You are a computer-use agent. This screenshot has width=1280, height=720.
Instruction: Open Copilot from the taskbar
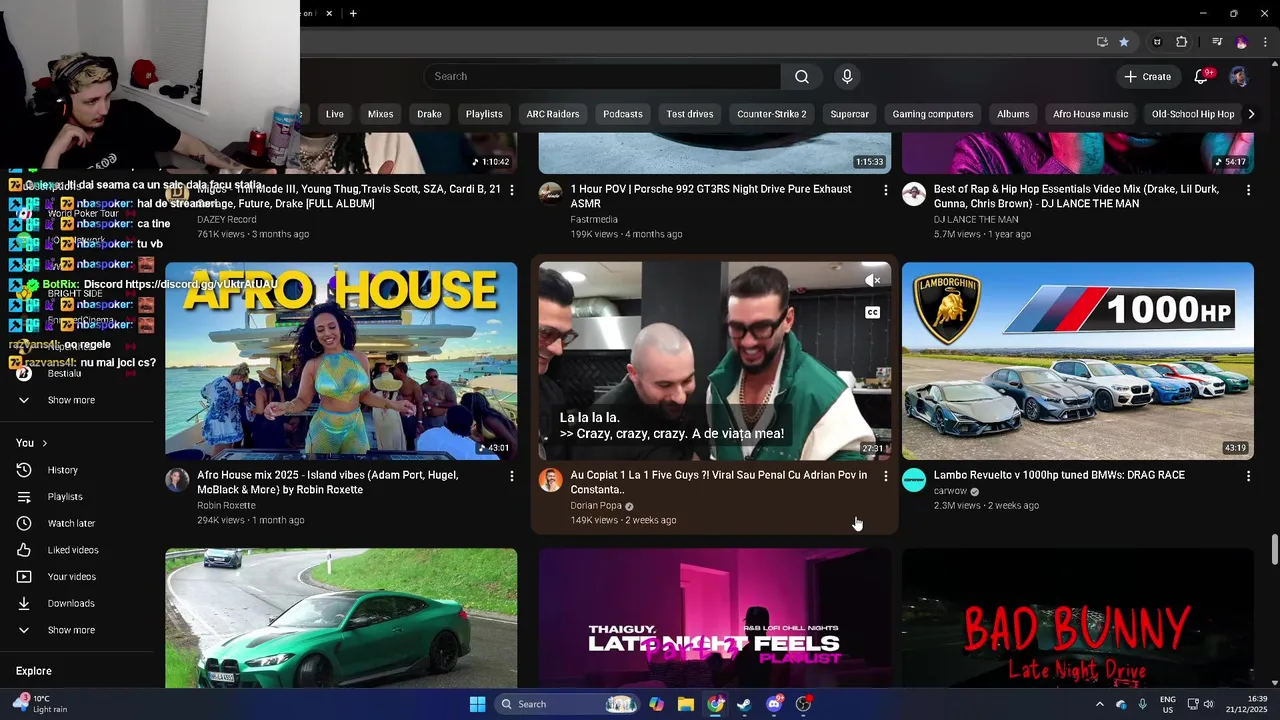point(656,704)
